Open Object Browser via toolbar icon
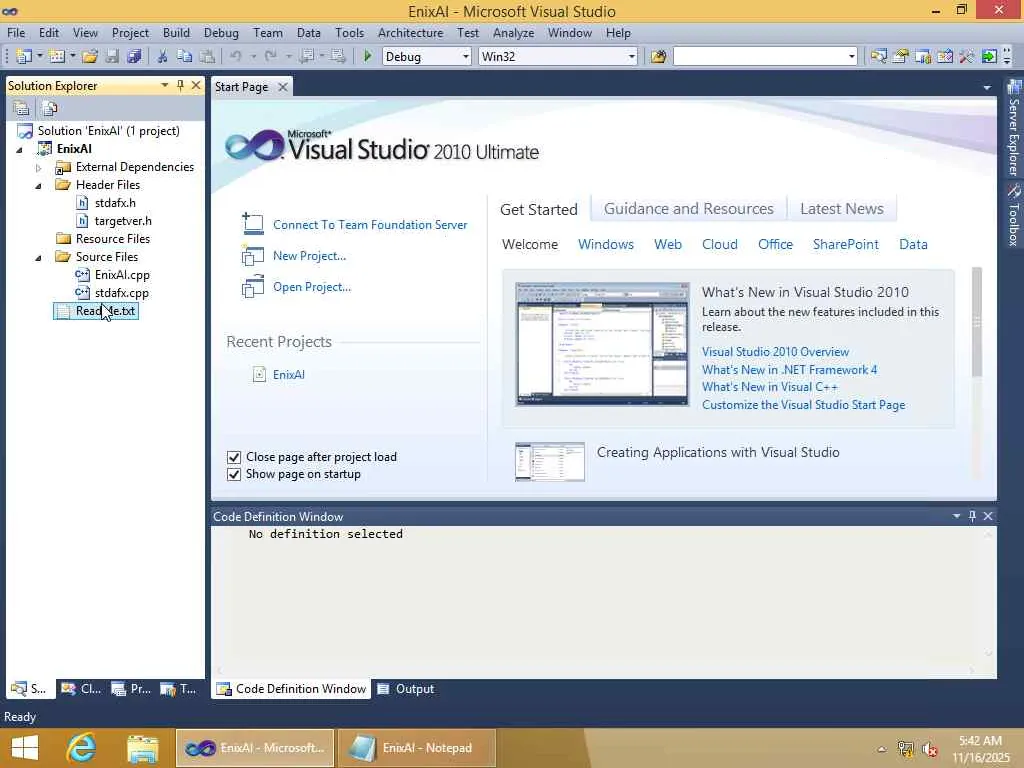This screenshot has width=1024, height=768. pos(945,57)
